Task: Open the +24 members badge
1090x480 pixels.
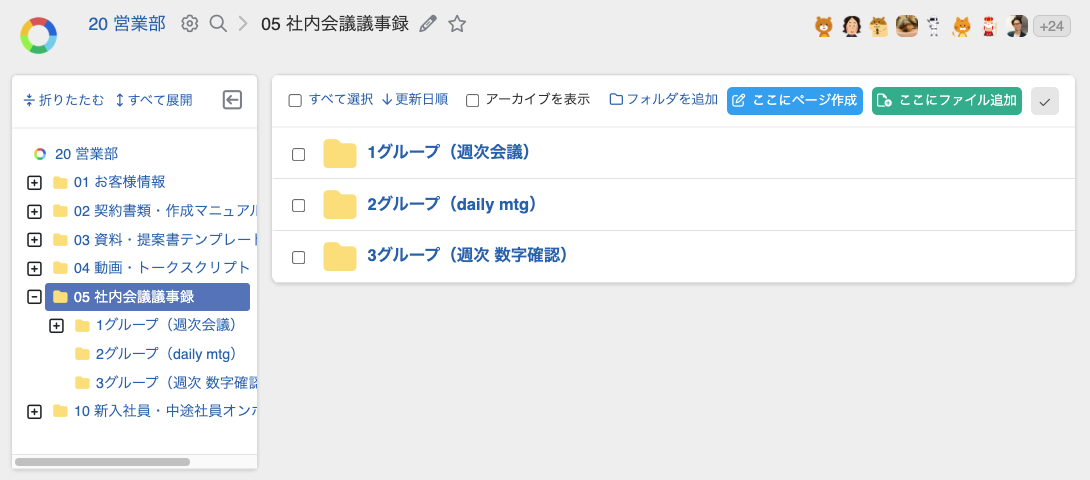Action: pyautogui.click(x=1051, y=27)
